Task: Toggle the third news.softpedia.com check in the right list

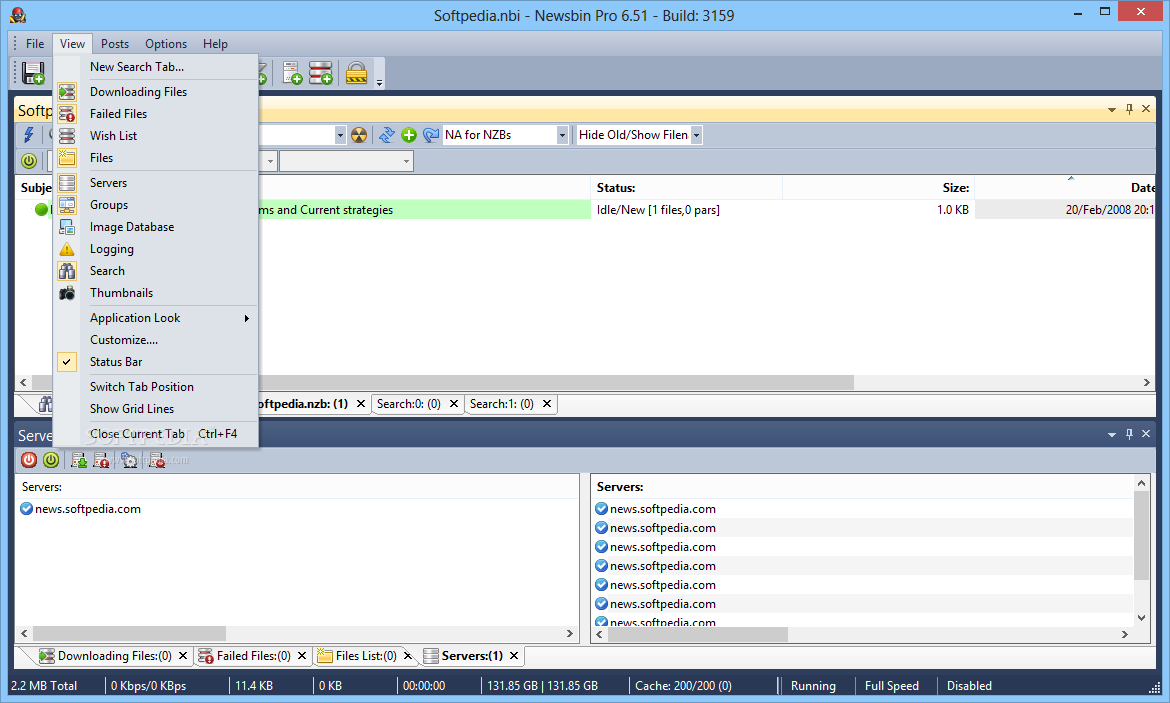Action: pos(601,547)
